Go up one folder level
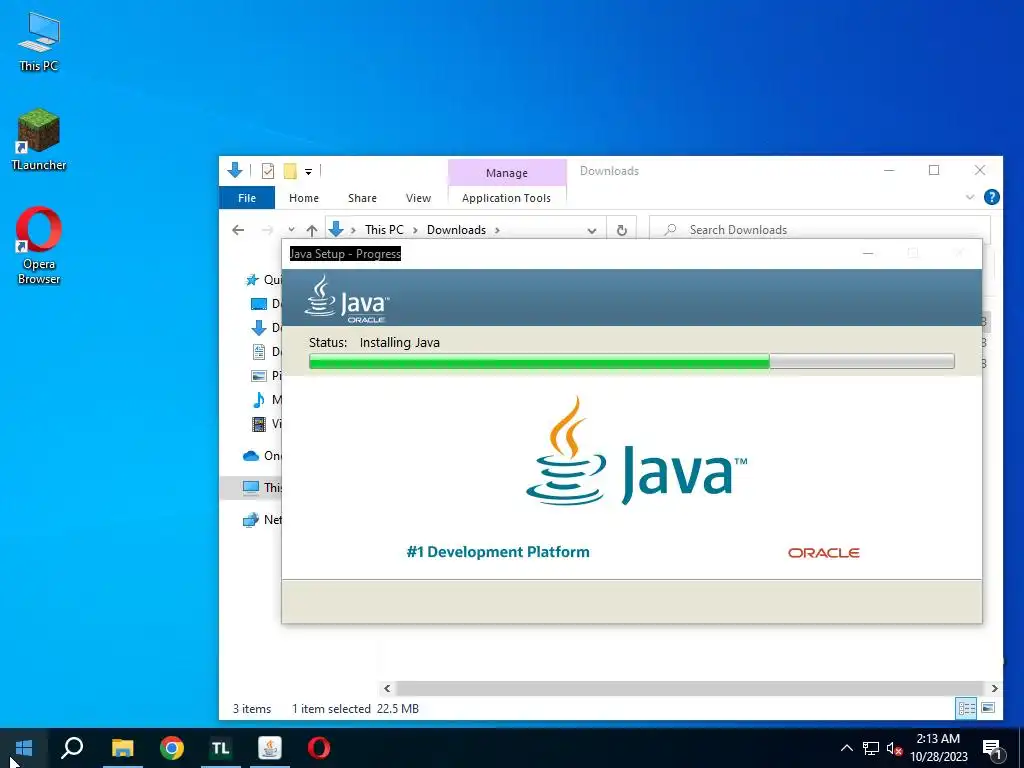 click(312, 230)
